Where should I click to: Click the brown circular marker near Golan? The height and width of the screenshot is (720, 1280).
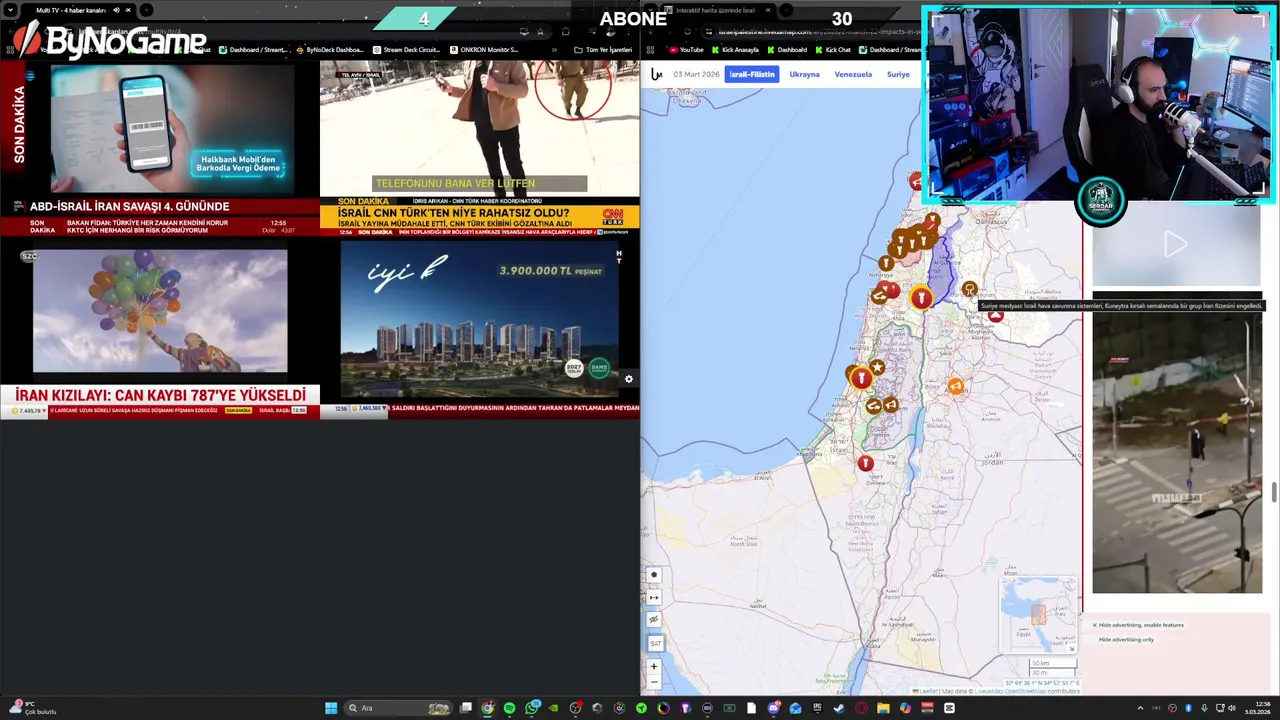tap(968, 289)
